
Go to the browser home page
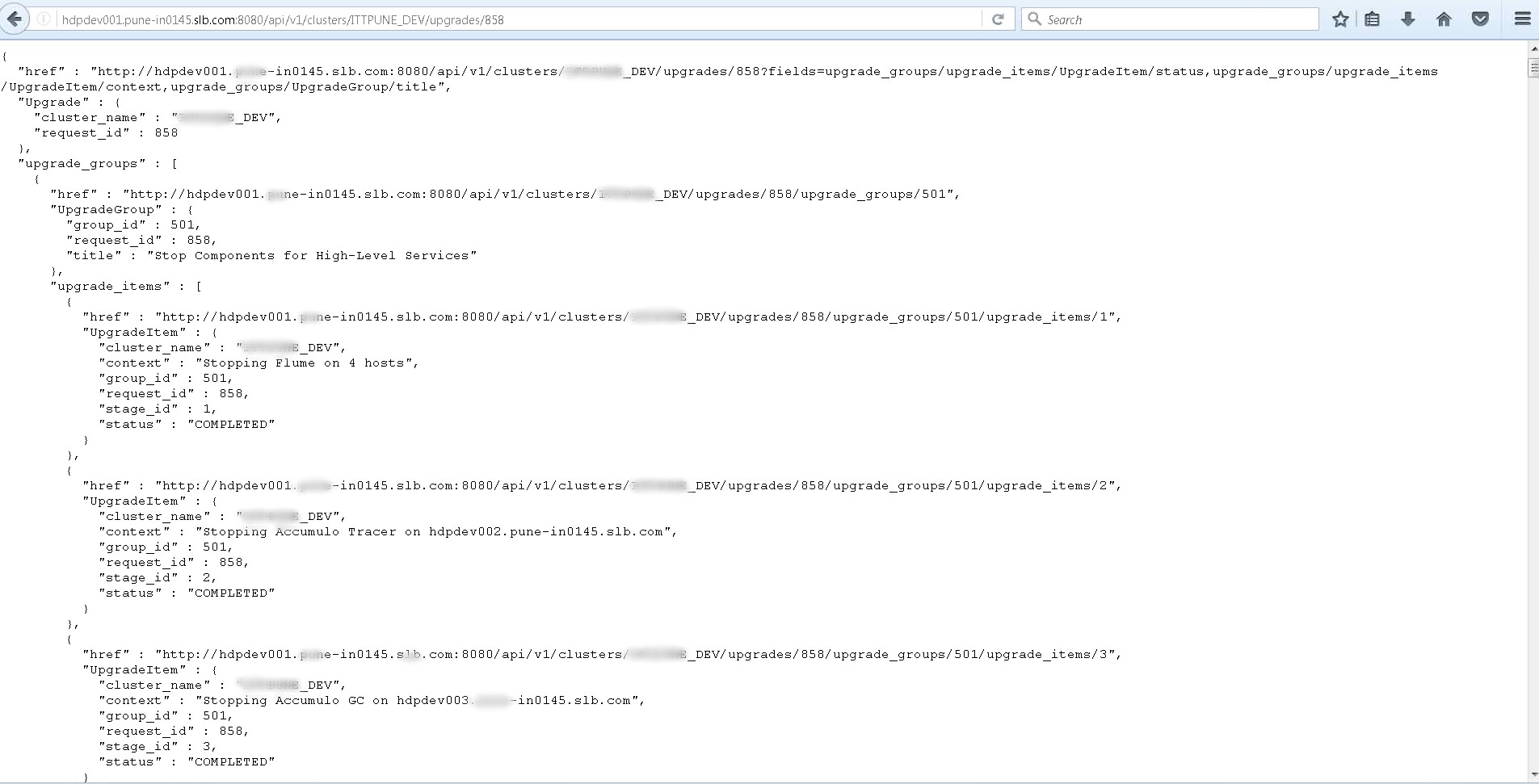tap(1443, 19)
